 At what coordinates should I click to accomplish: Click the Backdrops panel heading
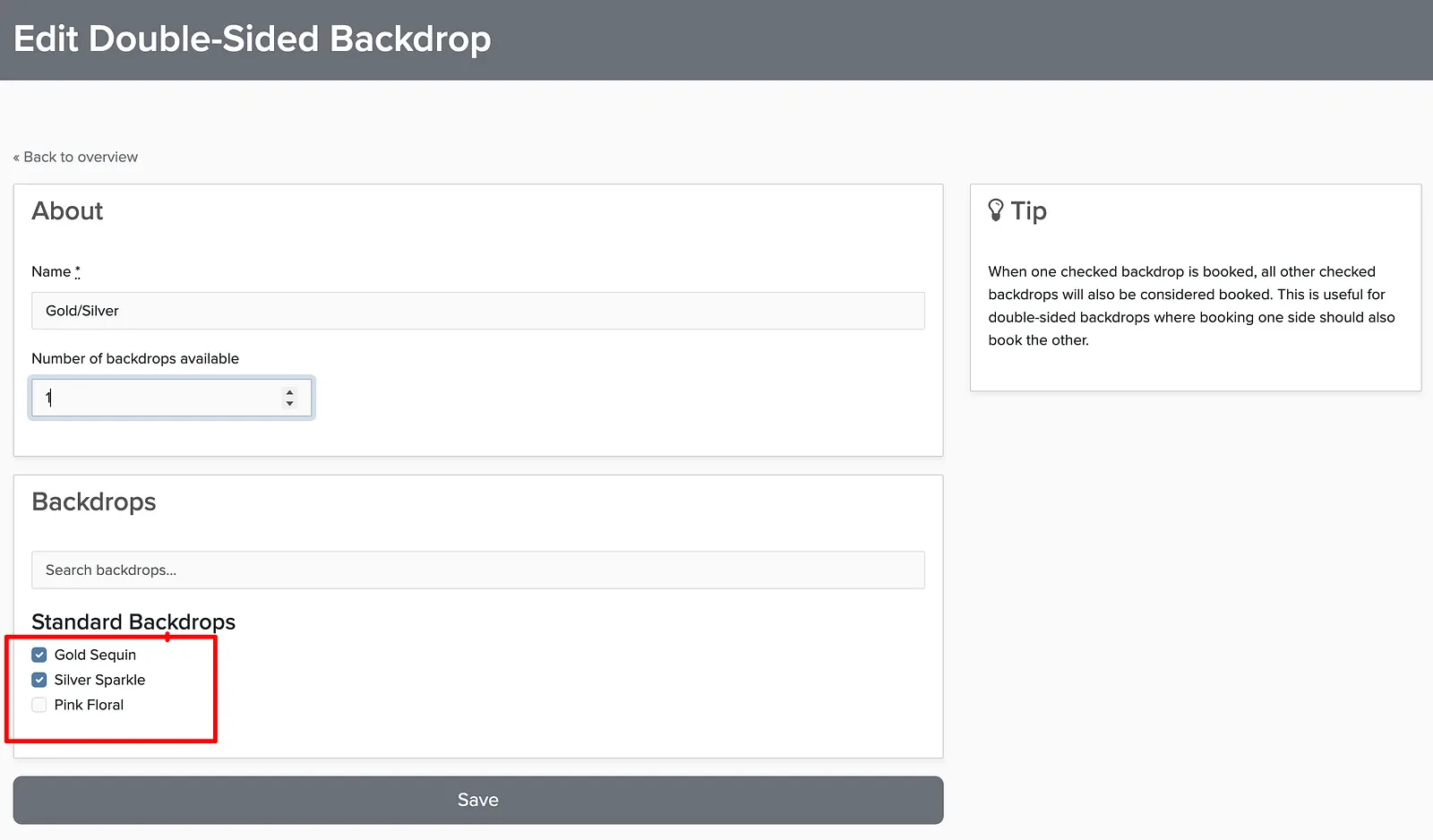[94, 501]
